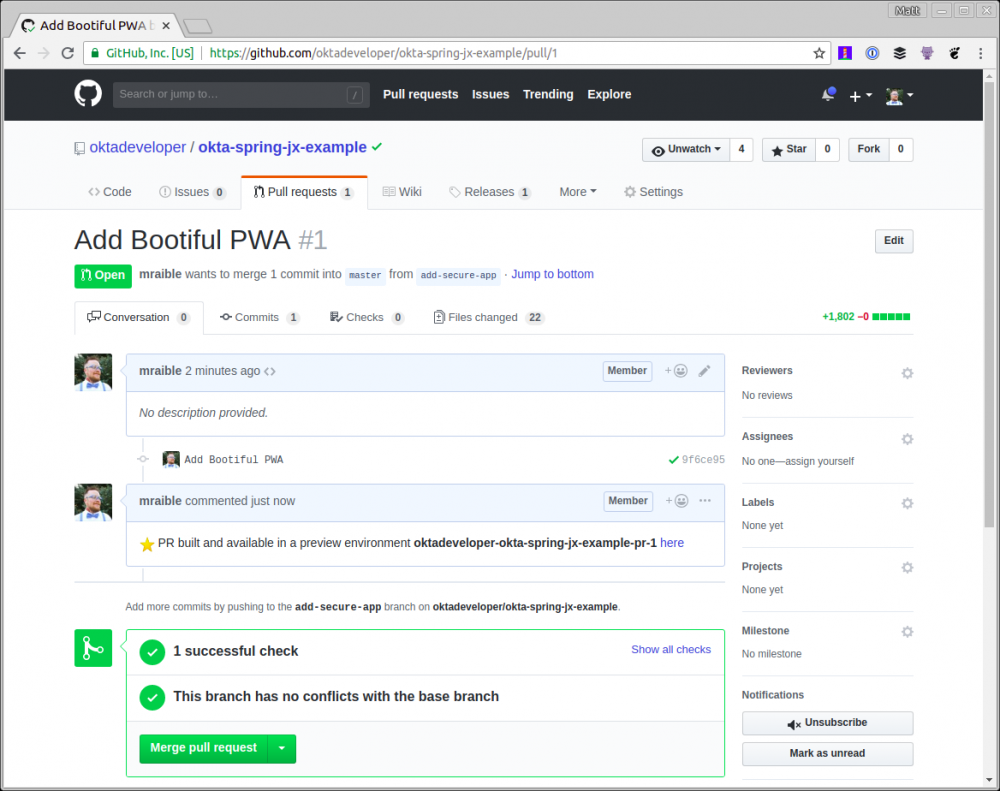Open the merge options dropdown arrow

tap(281, 748)
